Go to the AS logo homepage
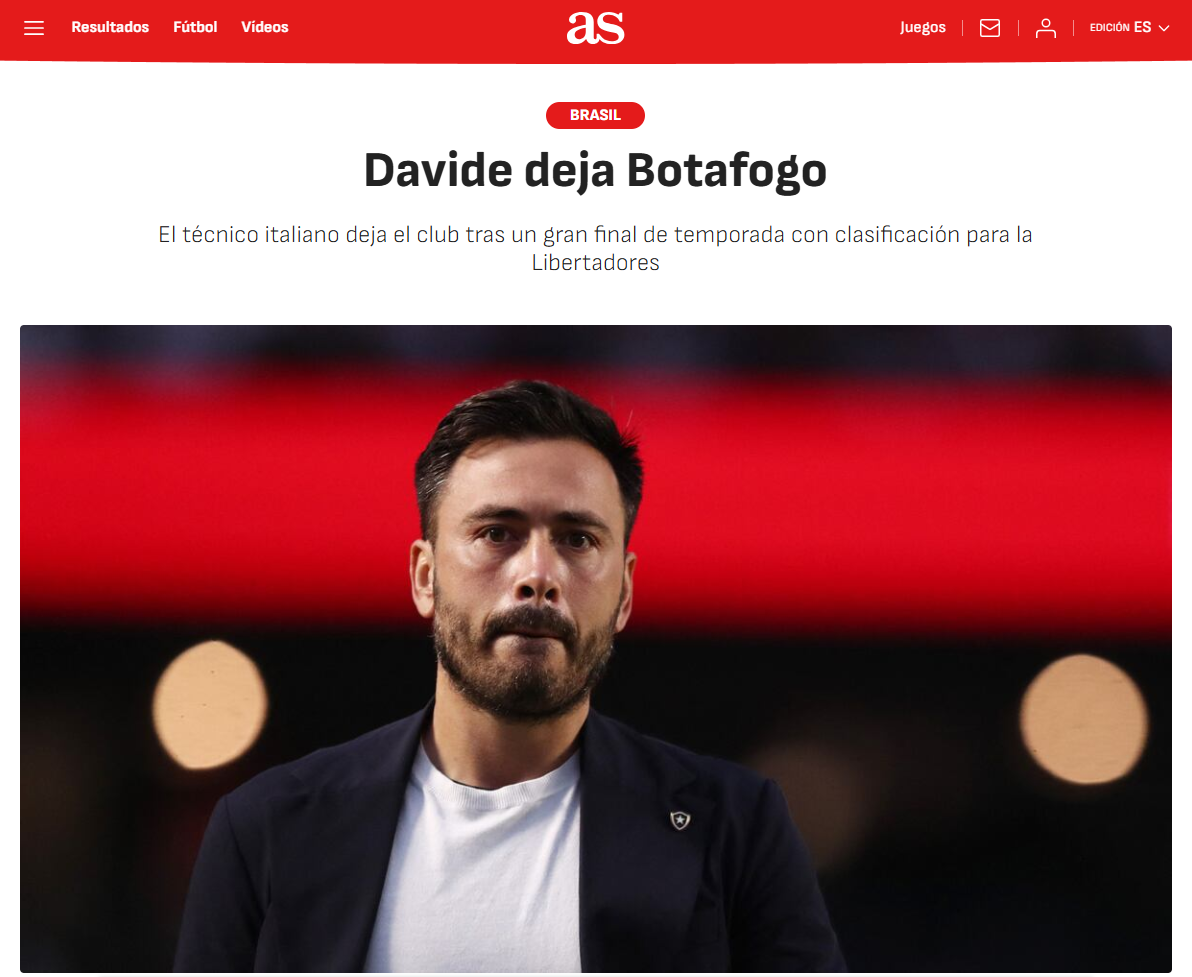The height and width of the screenshot is (977, 1192). click(595, 28)
